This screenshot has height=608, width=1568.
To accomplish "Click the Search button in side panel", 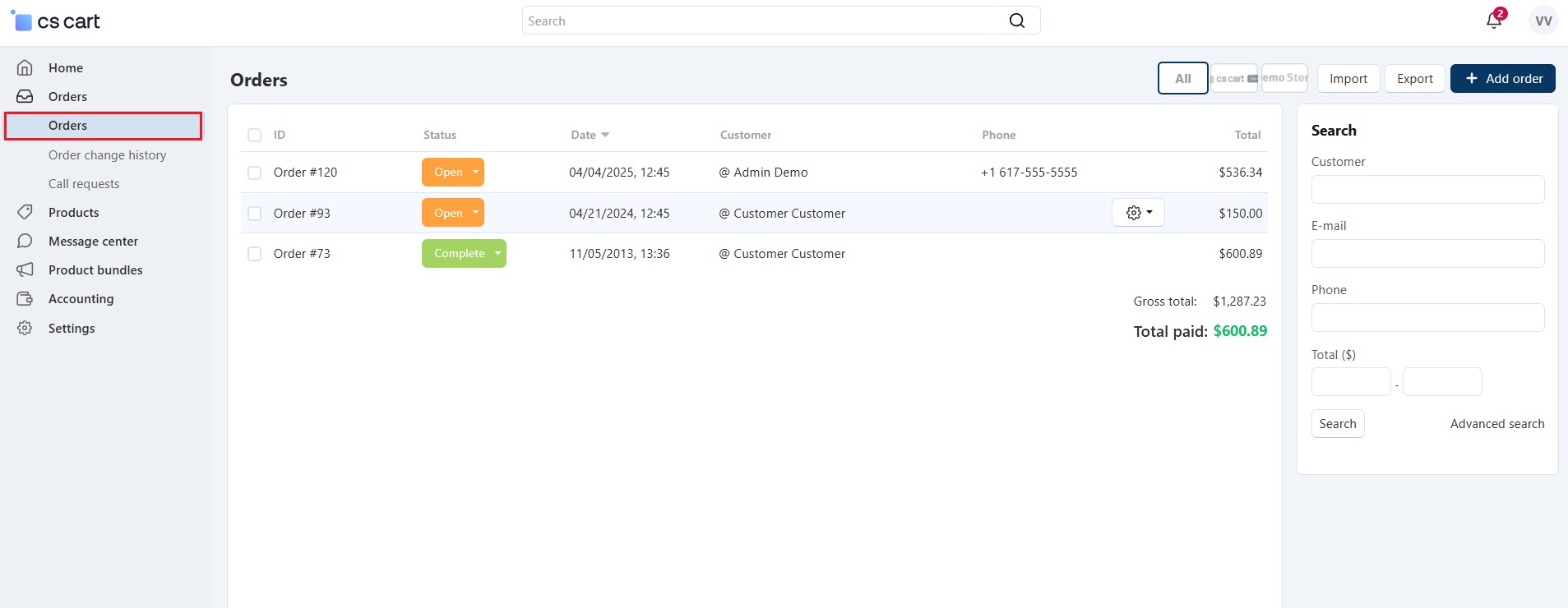I will coord(1338,423).
